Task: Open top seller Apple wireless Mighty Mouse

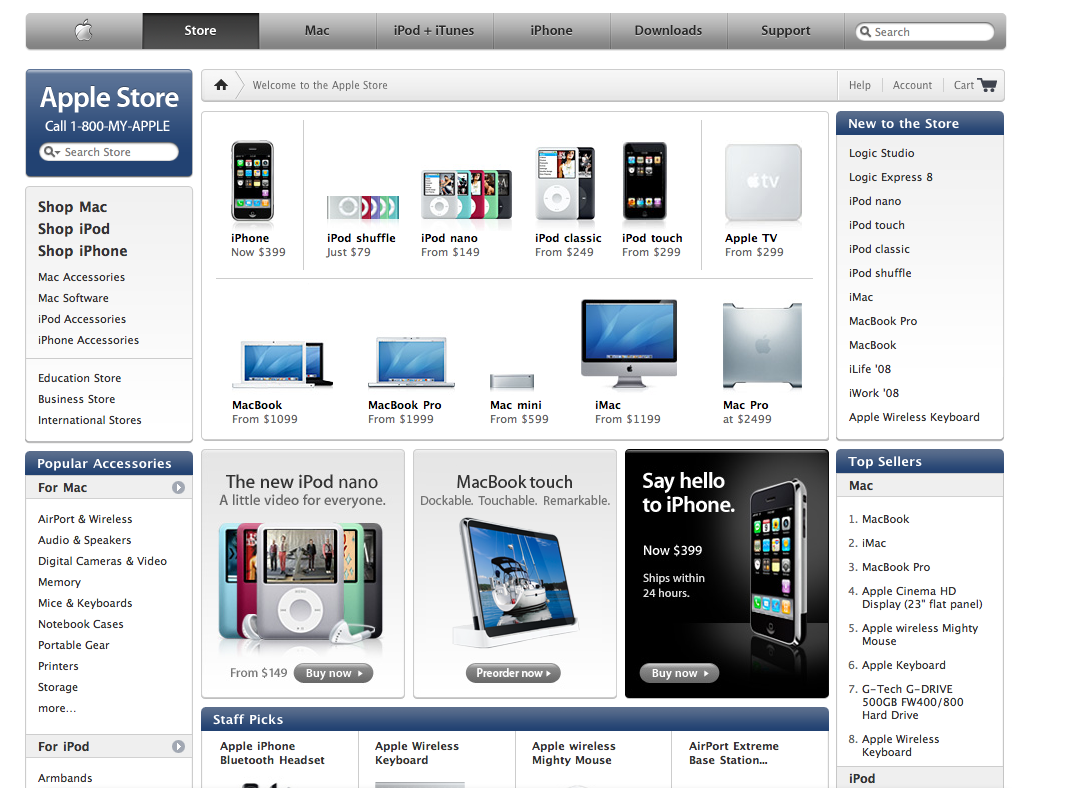Action: (920, 635)
